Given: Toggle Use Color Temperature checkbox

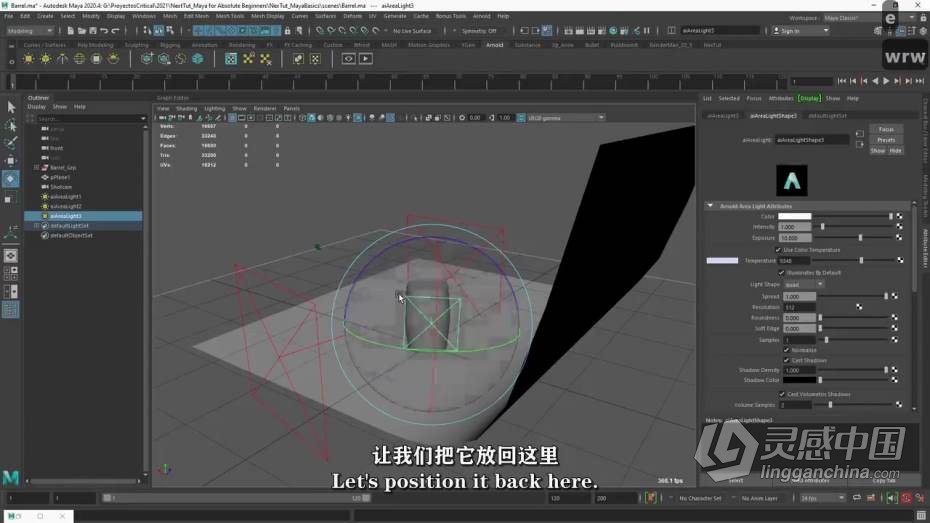Looking at the screenshot, I should pyautogui.click(x=778, y=250).
